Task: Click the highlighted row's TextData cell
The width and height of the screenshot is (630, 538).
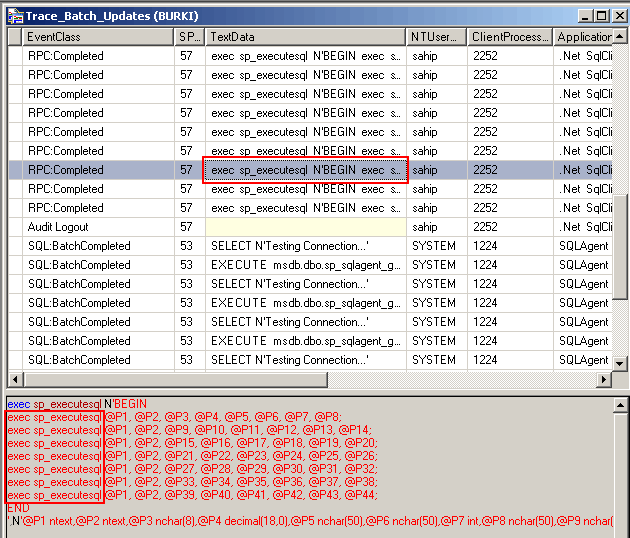Action: point(305,170)
